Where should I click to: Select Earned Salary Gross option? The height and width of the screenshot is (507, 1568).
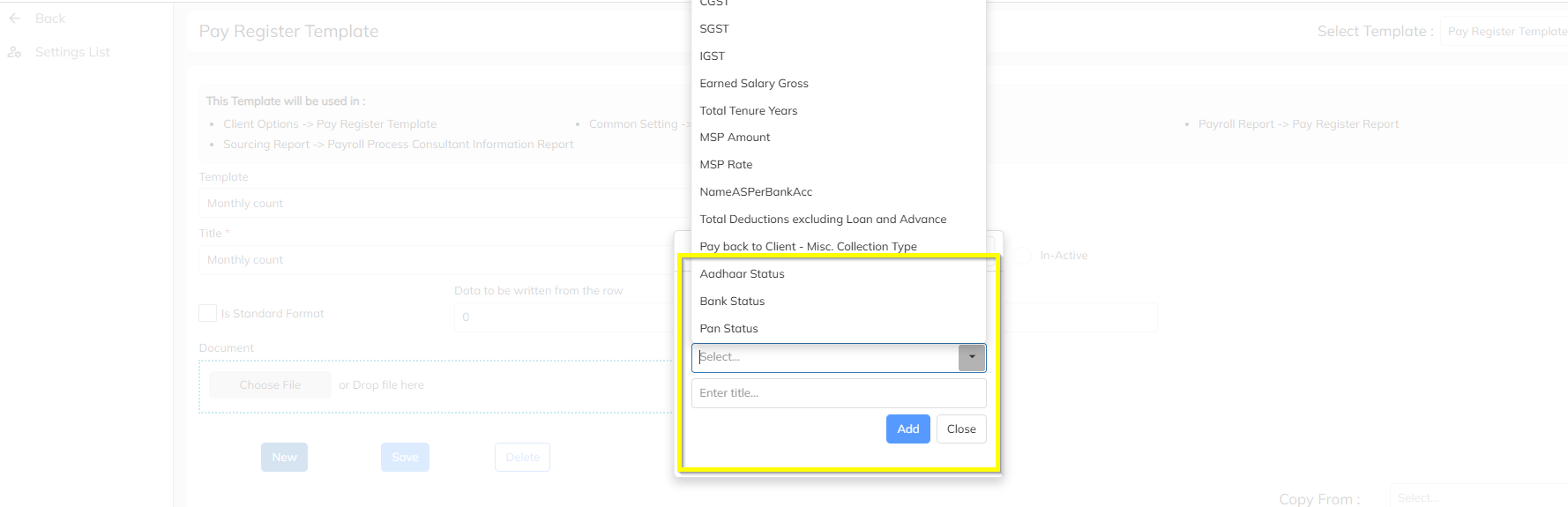click(x=754, y=84)
